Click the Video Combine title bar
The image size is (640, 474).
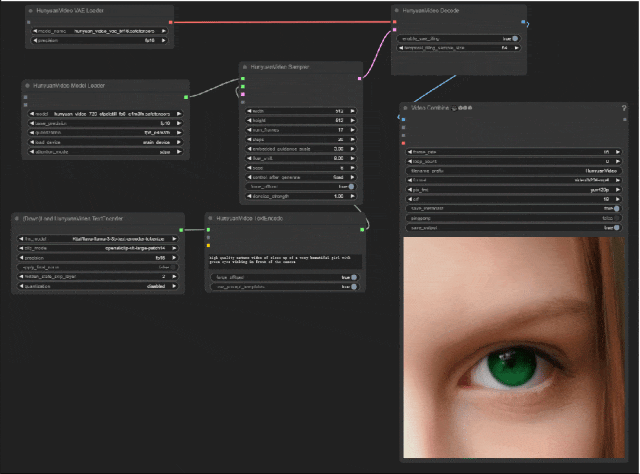[x=513, y=108]
